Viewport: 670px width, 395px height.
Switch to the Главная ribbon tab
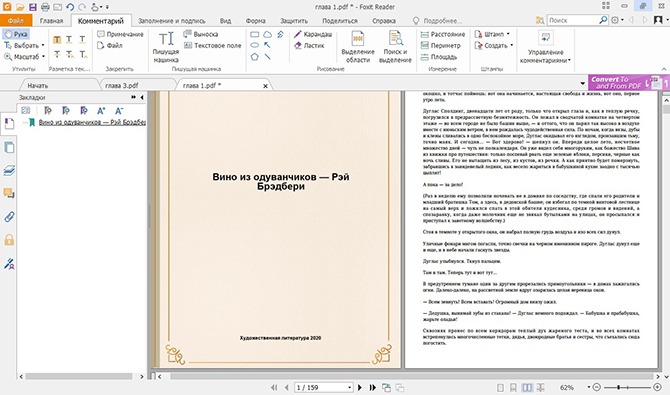click(51, 21)
